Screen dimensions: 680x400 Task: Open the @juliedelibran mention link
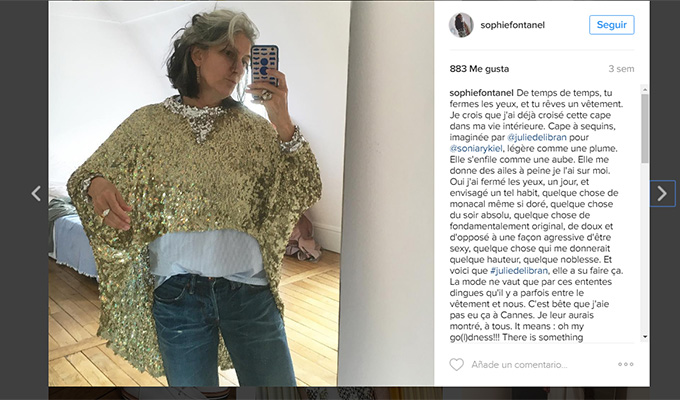[537, 138]
